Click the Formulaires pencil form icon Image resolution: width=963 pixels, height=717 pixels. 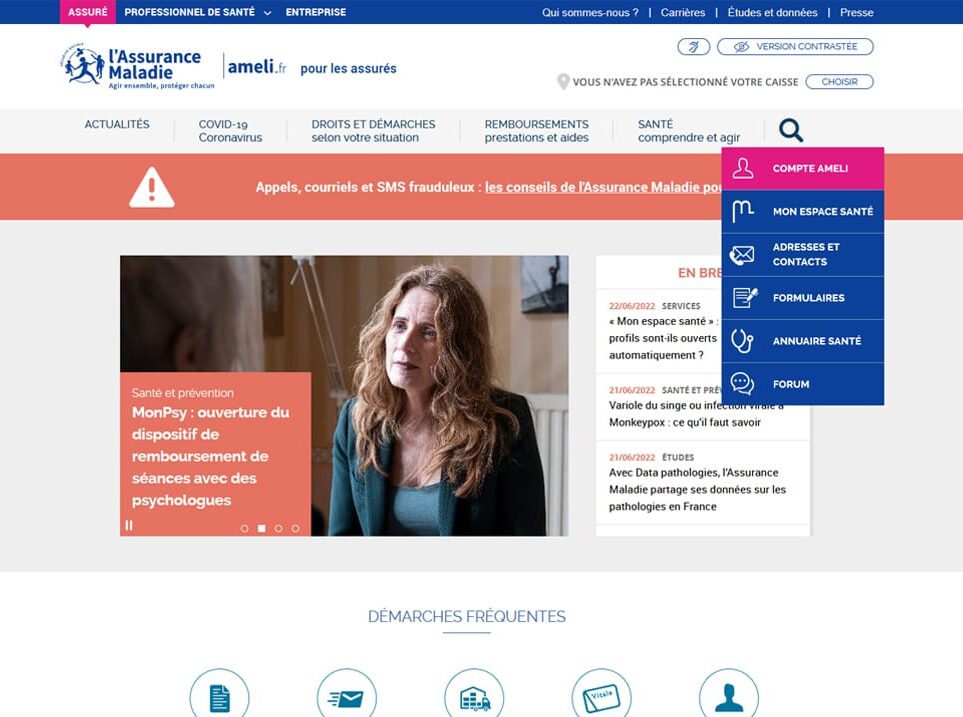point(745,297)
